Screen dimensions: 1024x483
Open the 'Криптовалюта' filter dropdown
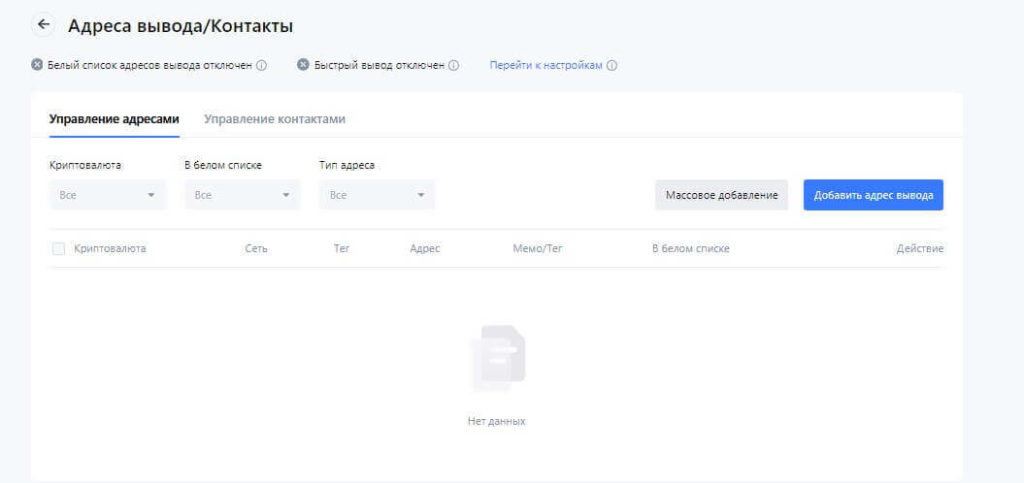click(x=107, y=195)
